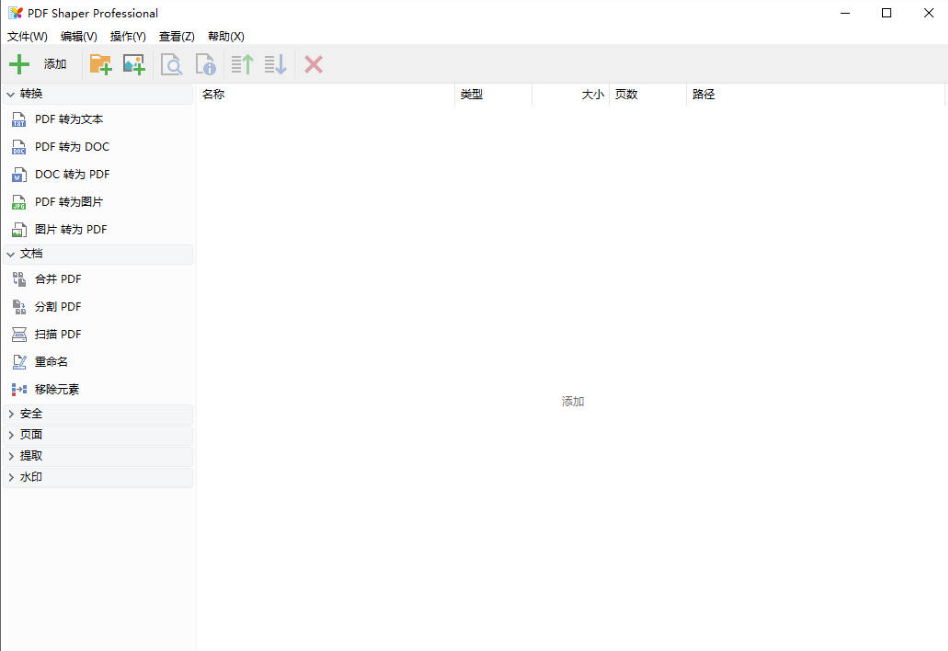Open the 操作(Y) menu
Image resolution: width=948 pixels, height=651 pixels.
click(x=128, y=36)
